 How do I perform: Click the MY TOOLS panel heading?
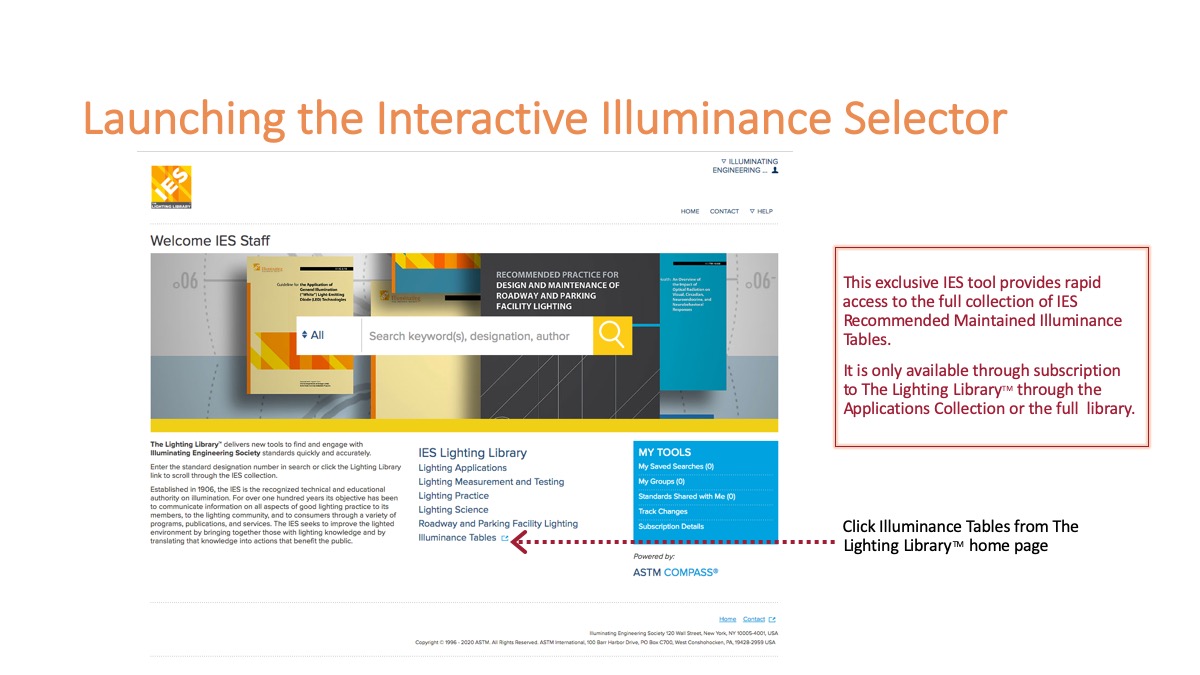[665, 452]
